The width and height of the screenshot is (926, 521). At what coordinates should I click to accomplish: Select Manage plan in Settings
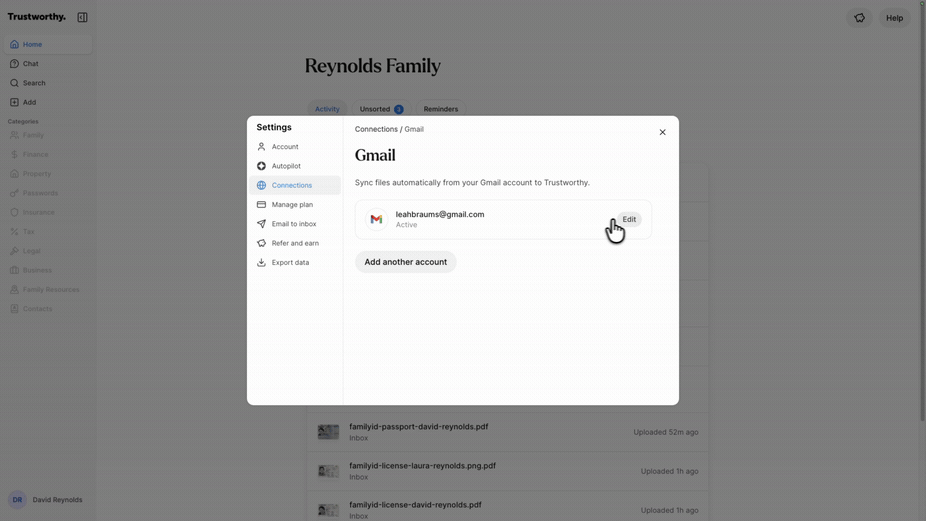click(x=295, y=204)
